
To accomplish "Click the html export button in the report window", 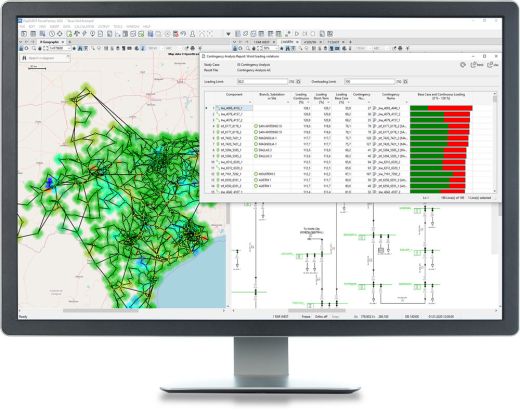I will tap(477, 65).
